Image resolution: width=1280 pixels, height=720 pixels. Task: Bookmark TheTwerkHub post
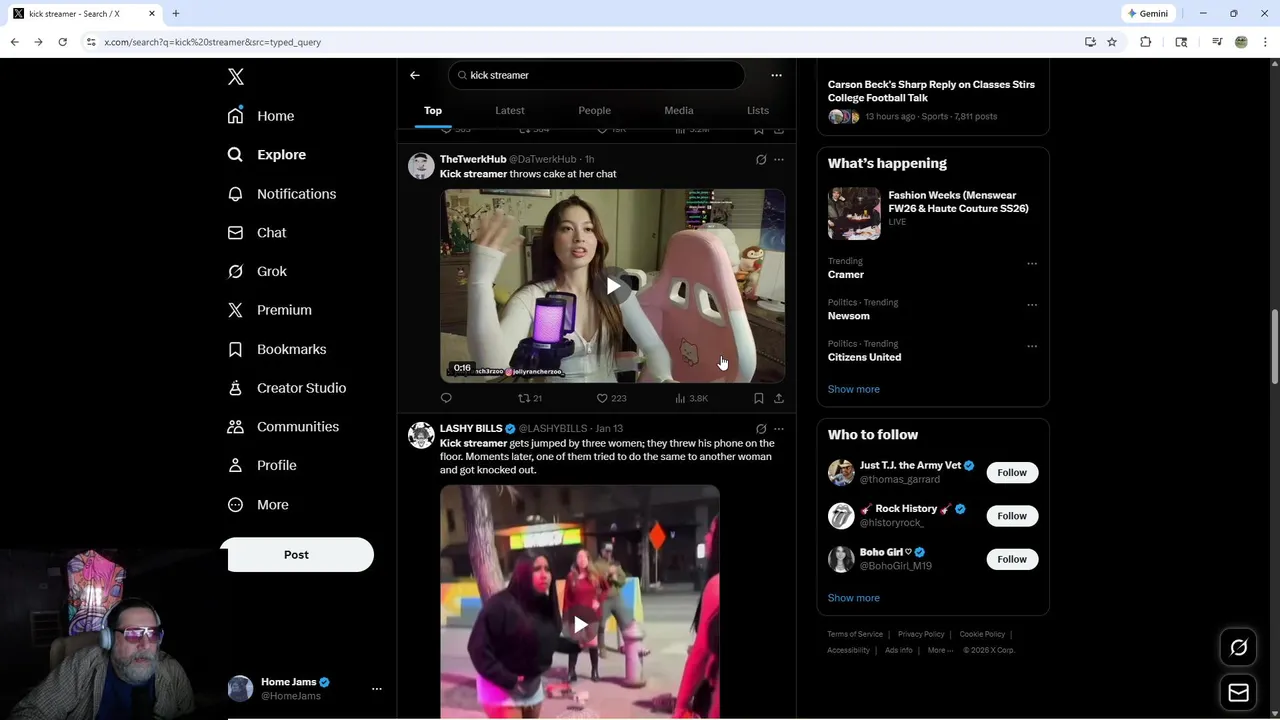(759, 398)
